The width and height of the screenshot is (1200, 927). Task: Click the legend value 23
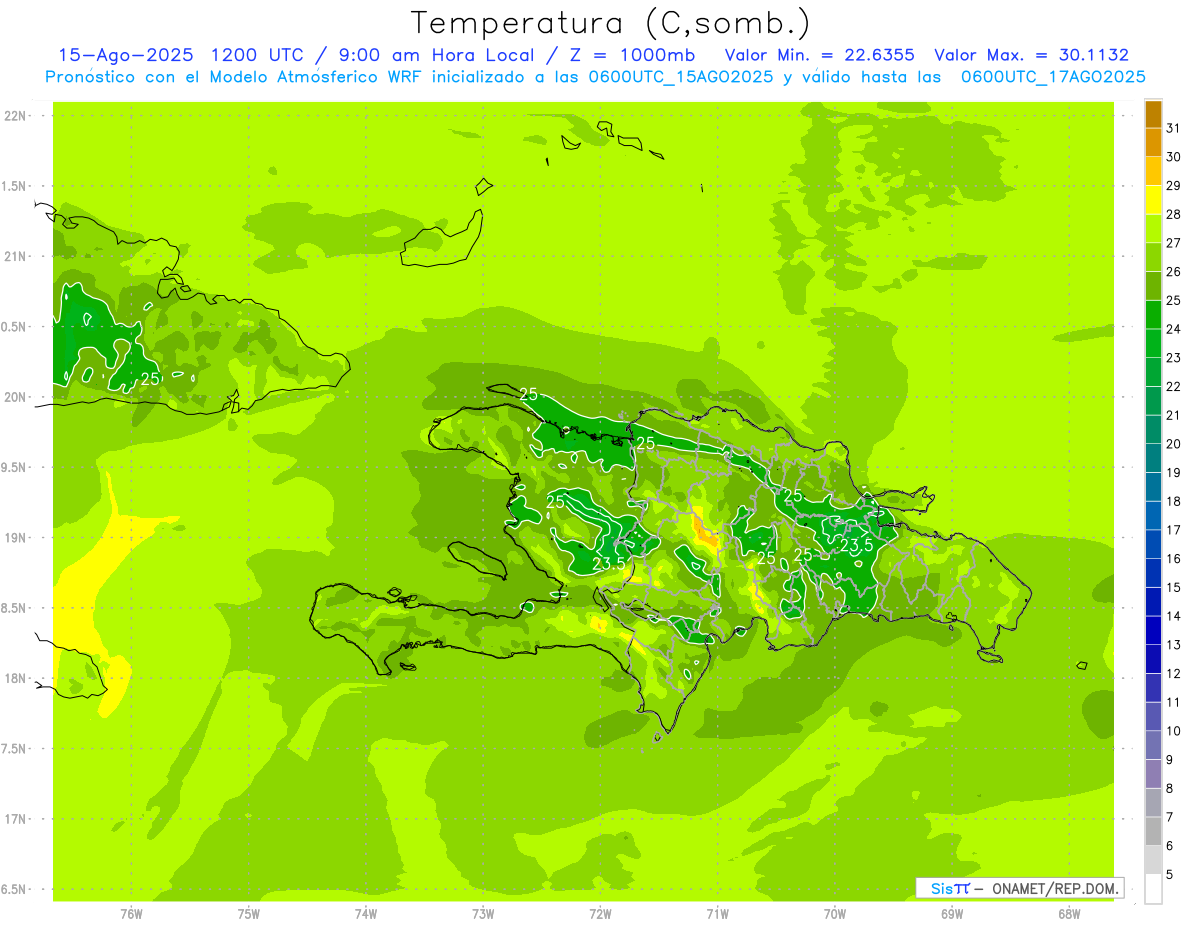coord(1174,358)
